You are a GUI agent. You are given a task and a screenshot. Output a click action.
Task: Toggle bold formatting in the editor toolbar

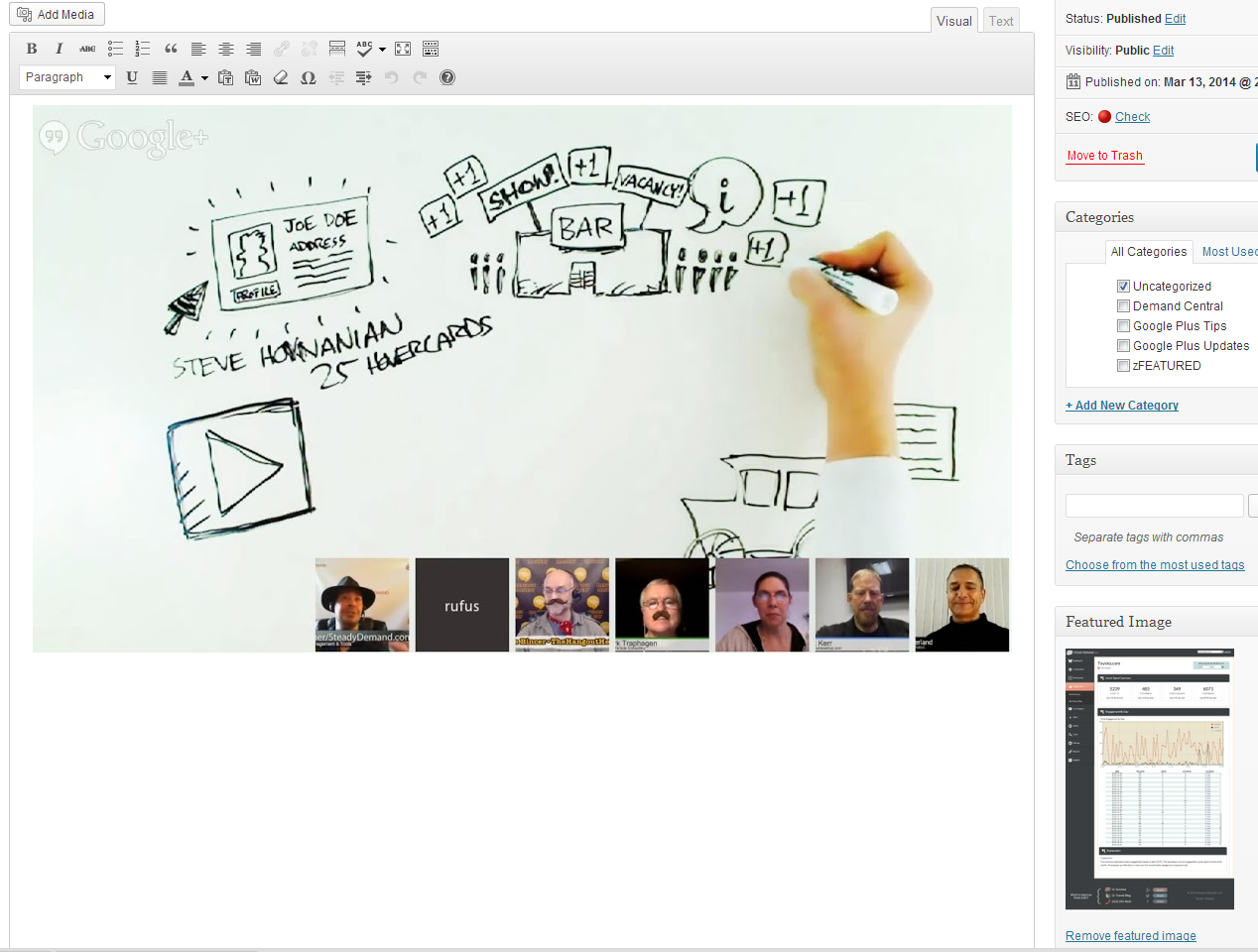point(32,49)
